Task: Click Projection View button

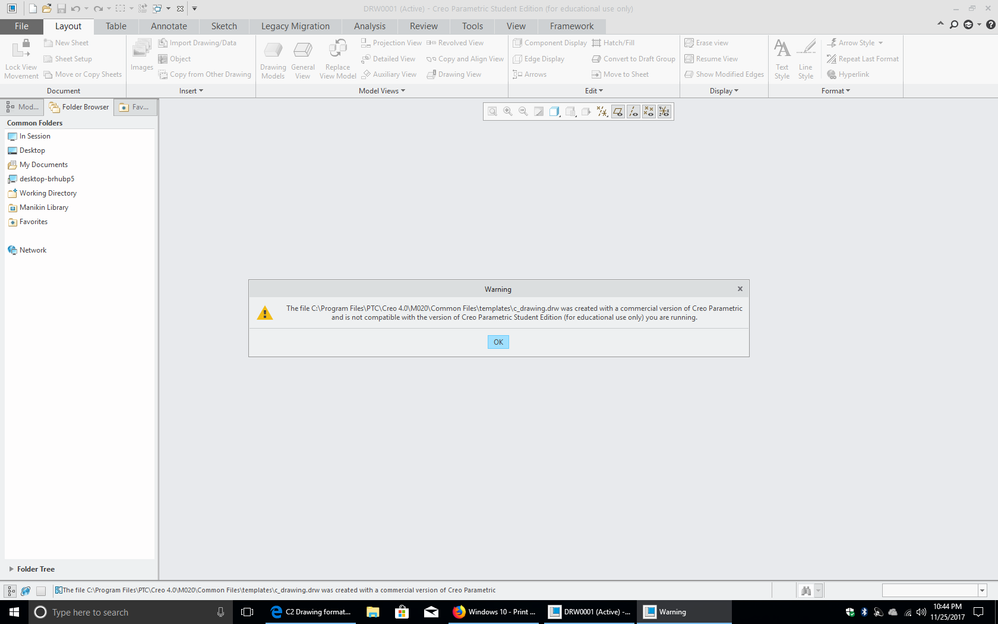Action: pos(391,43)
